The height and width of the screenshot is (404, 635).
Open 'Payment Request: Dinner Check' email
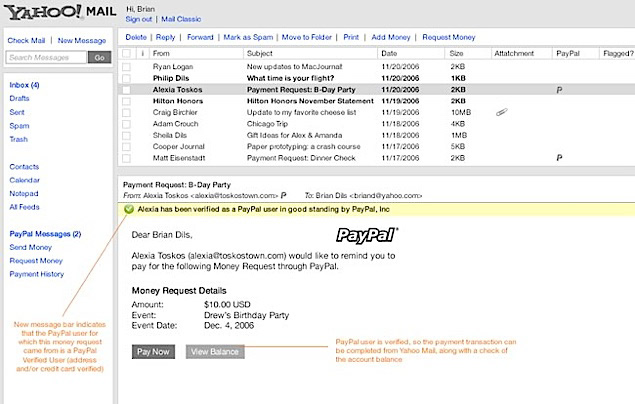pos(301,158)
